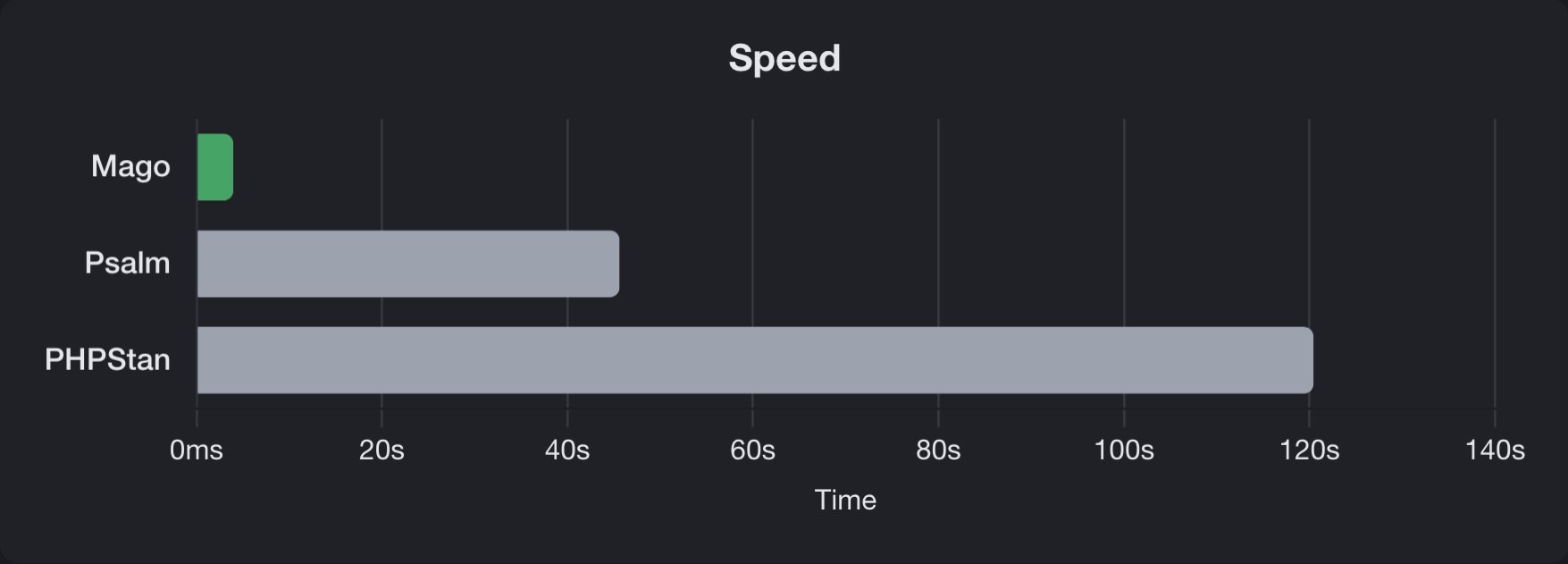The height and width of the screenshot is (564, 1568).
Task: Click the Psalm axis label
Action: [127, 264]
